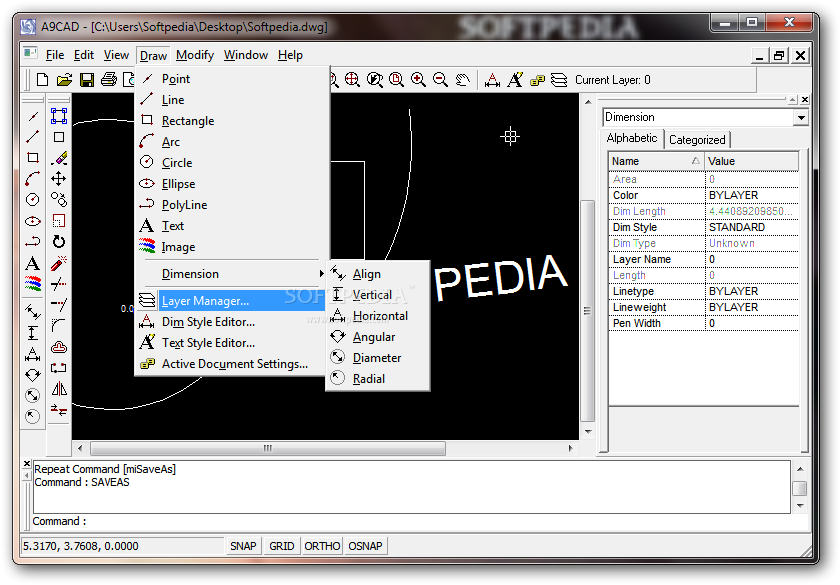
Task: Select the Image tool in left toolbar
Action: 33,283
